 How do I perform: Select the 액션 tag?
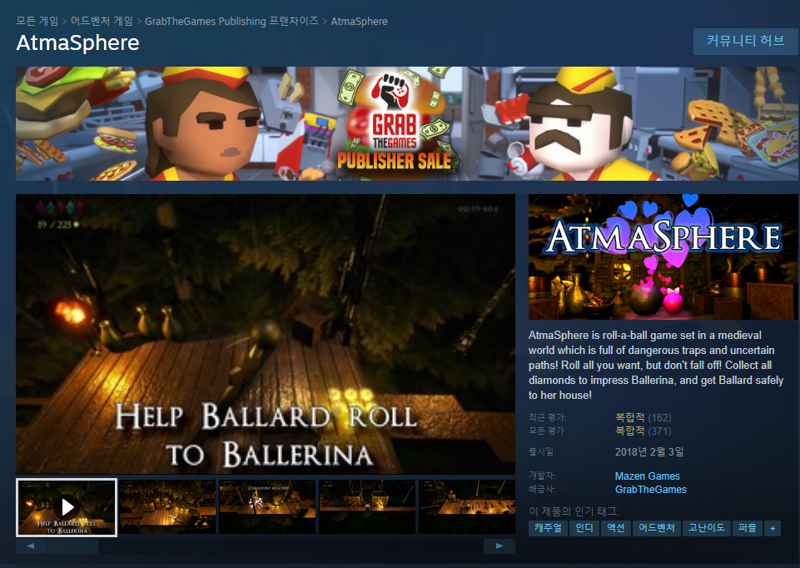point(616,528)
